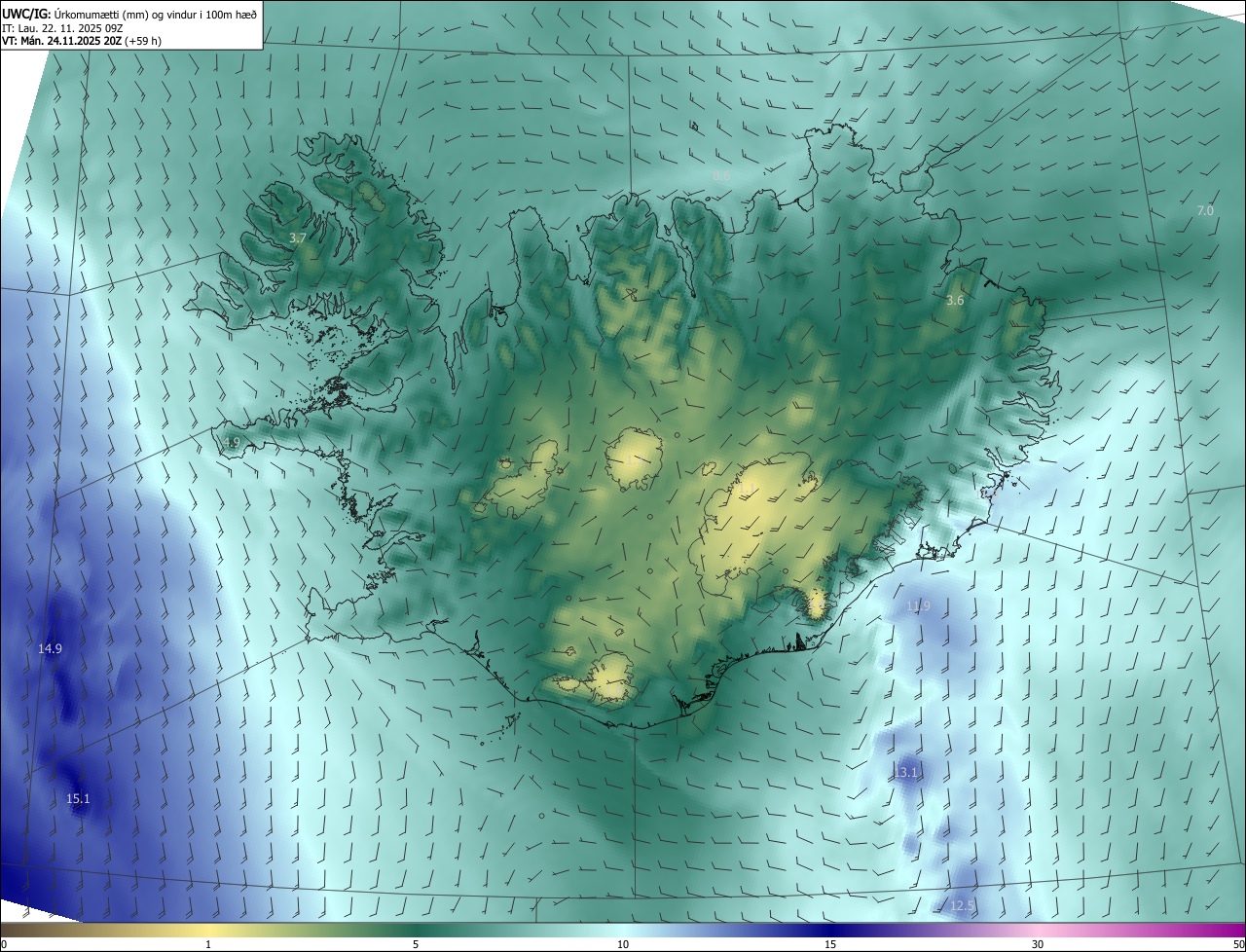Click the 0 tick label on colour scale

pos(4,944)
